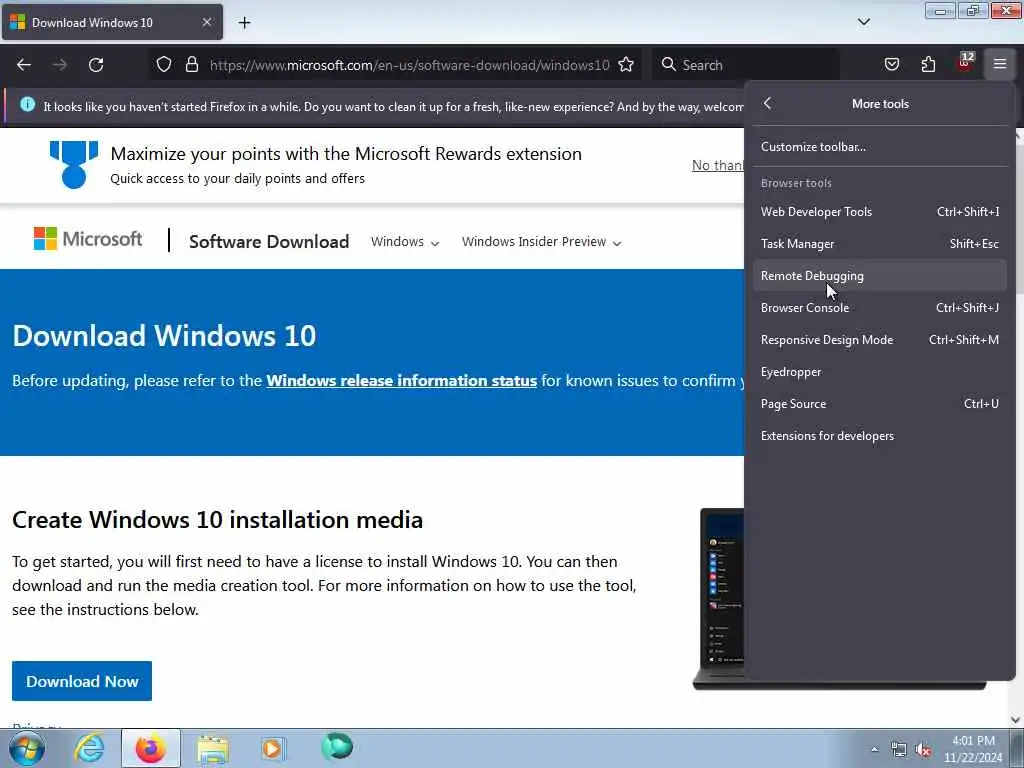Select Customize toolbar... menu item
1024x768 pixels.
[x=879, y=147]
